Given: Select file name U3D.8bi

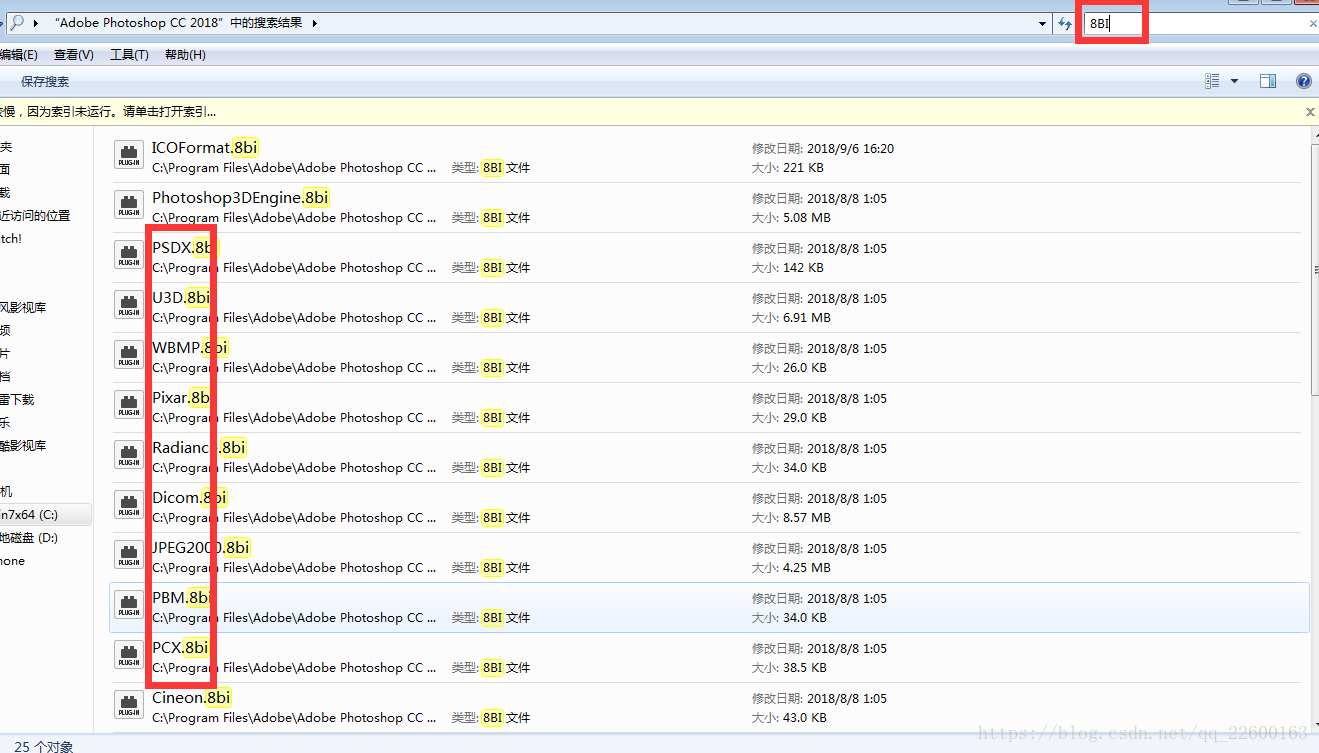Looking at the screenshot, I should [181, 298].
